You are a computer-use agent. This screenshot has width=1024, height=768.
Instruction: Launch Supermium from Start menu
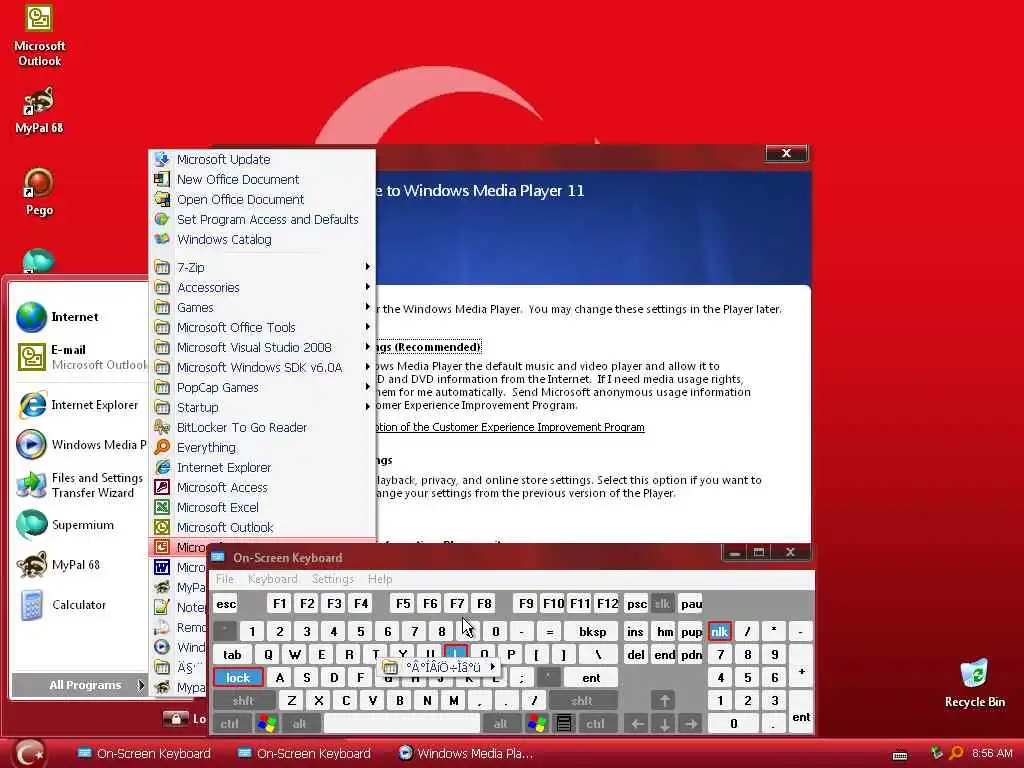coord(65,525)
